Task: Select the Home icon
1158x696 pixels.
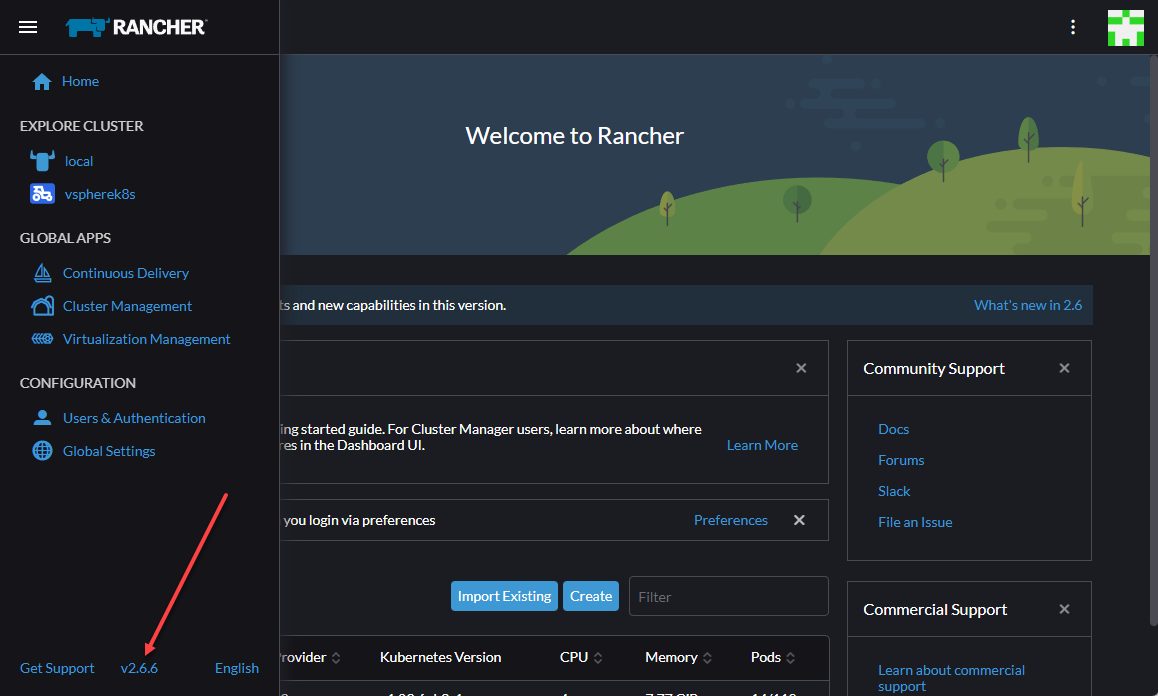Action: [41, 80]
